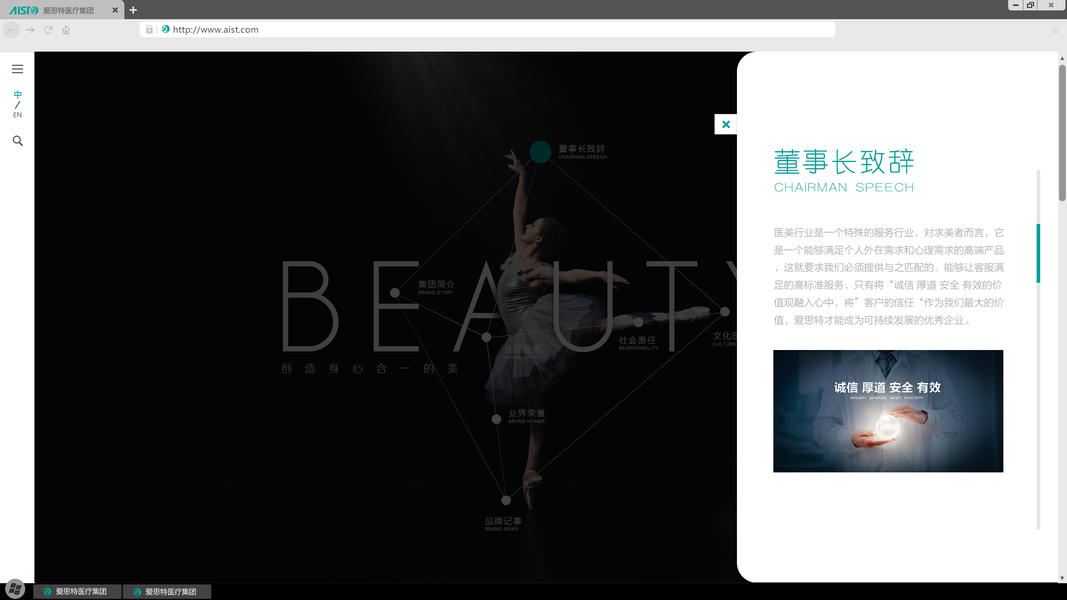This screenshot has height=600, width=1067.
Task: Switch language to Chinese (中)
Action: [18, 95]
